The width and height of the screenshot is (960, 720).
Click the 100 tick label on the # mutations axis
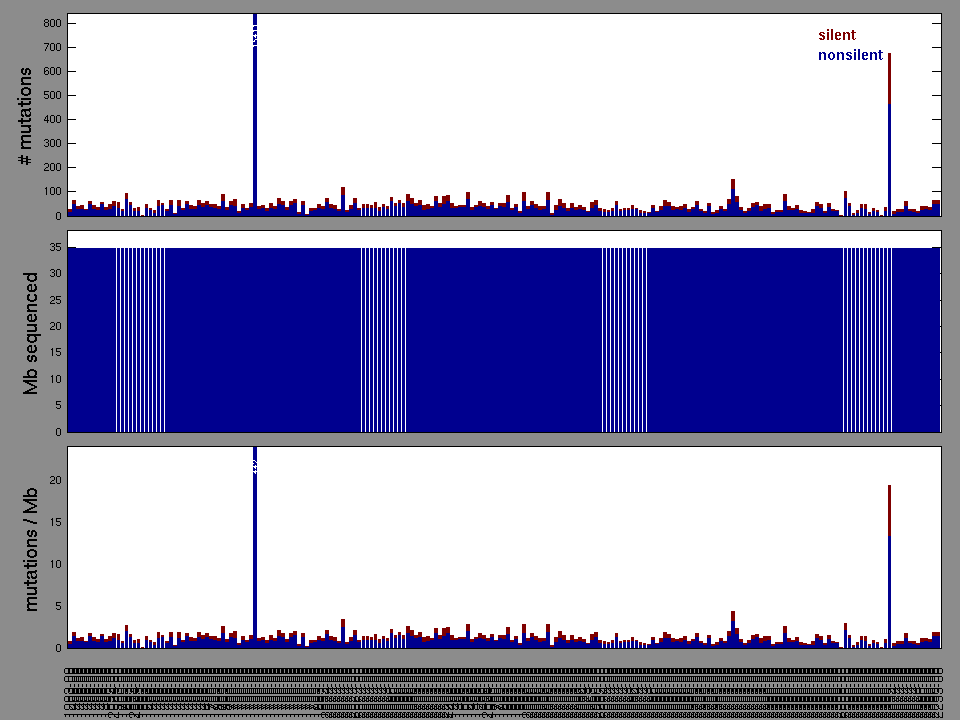[x=51, y=191]
